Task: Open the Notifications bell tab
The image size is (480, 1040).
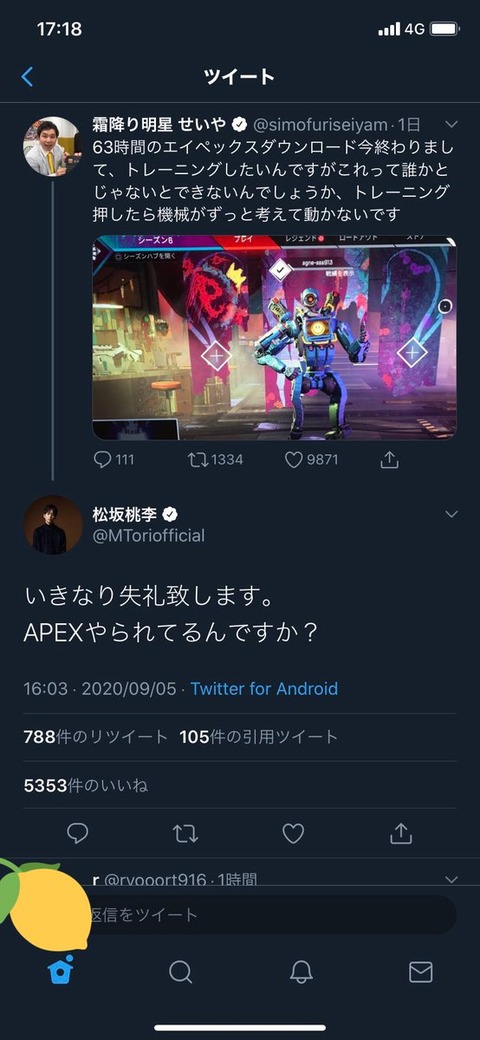Action: [301, 972]
